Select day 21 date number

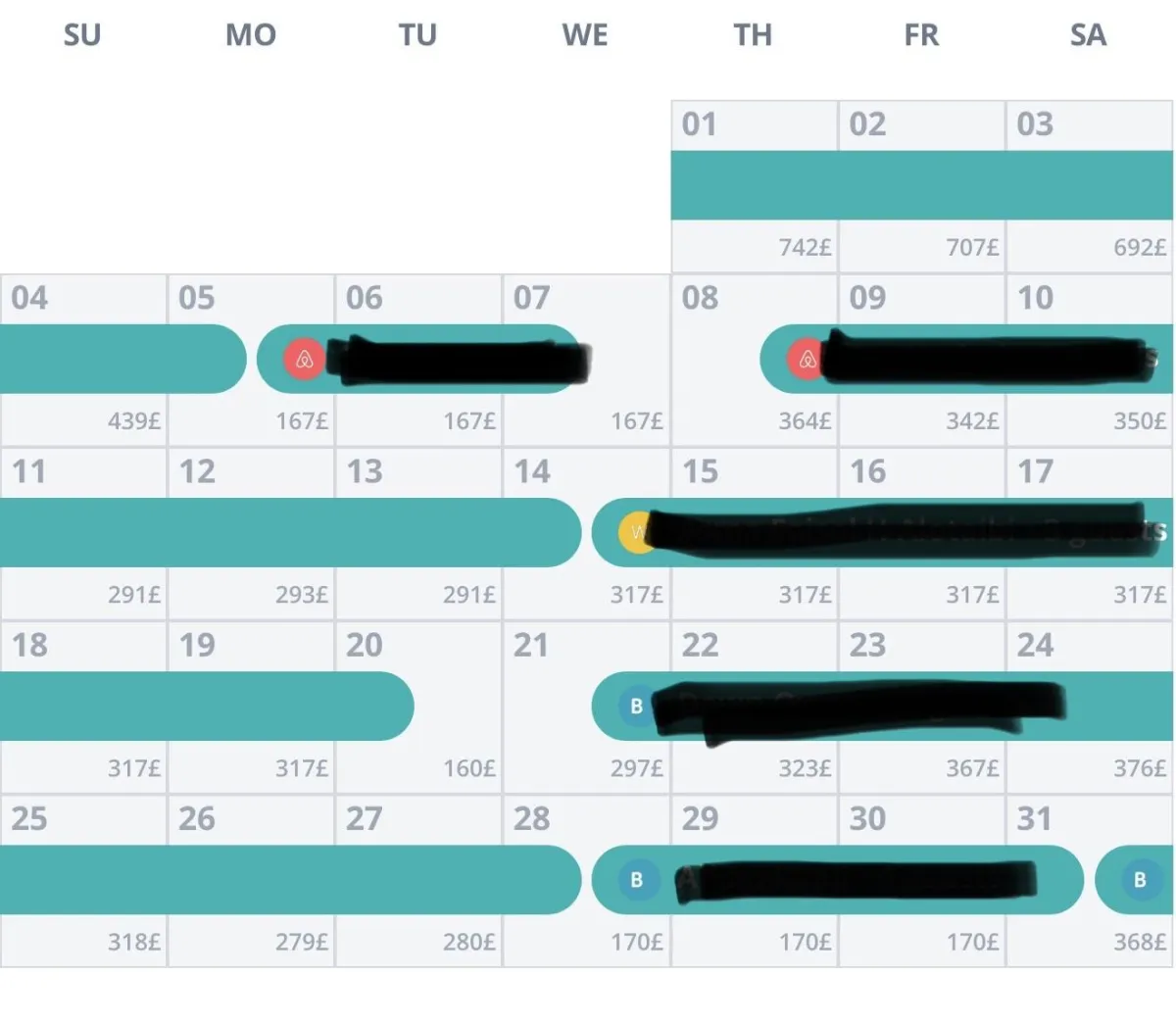coord(531,645)
